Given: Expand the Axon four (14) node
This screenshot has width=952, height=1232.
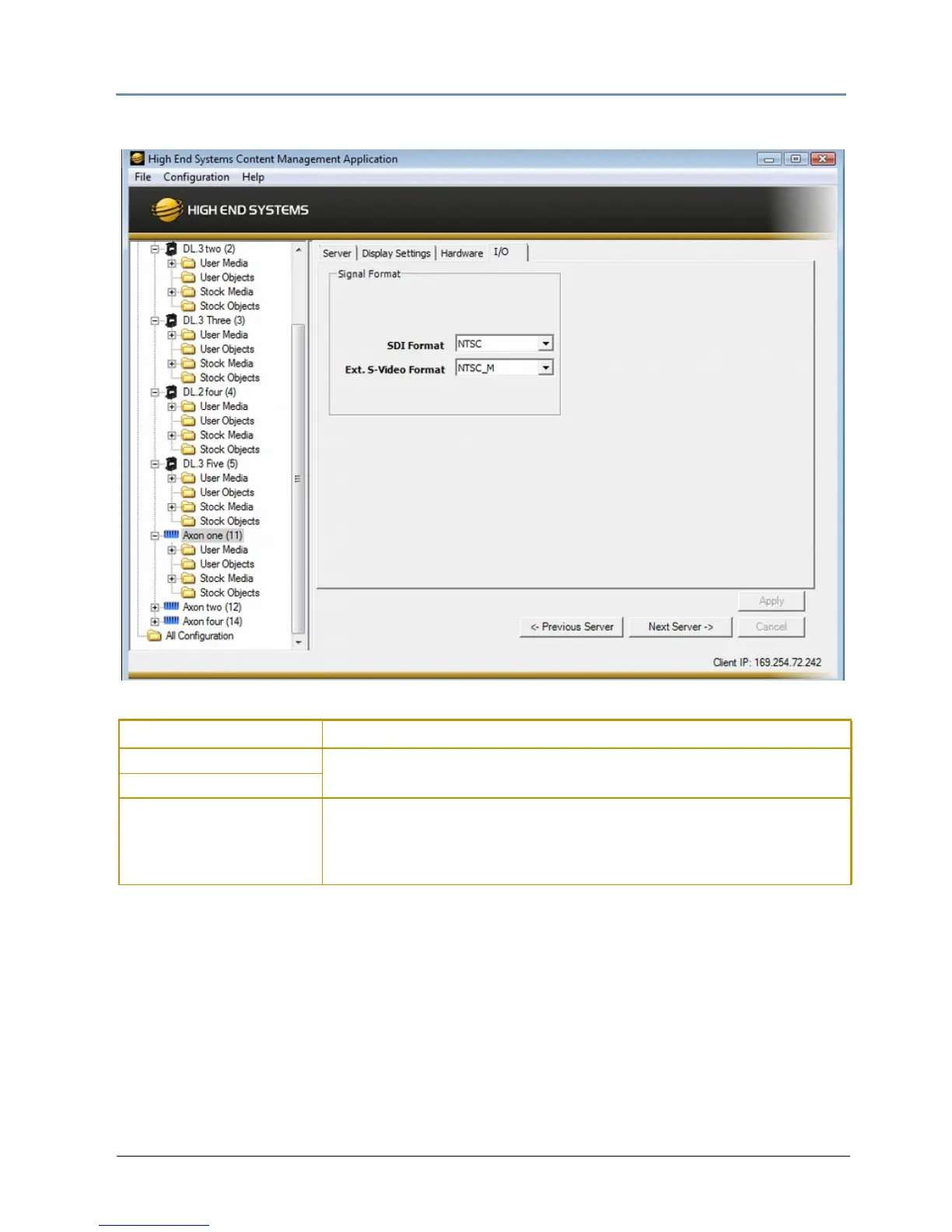Looking at the screenshot, I should tap(155, 622).
